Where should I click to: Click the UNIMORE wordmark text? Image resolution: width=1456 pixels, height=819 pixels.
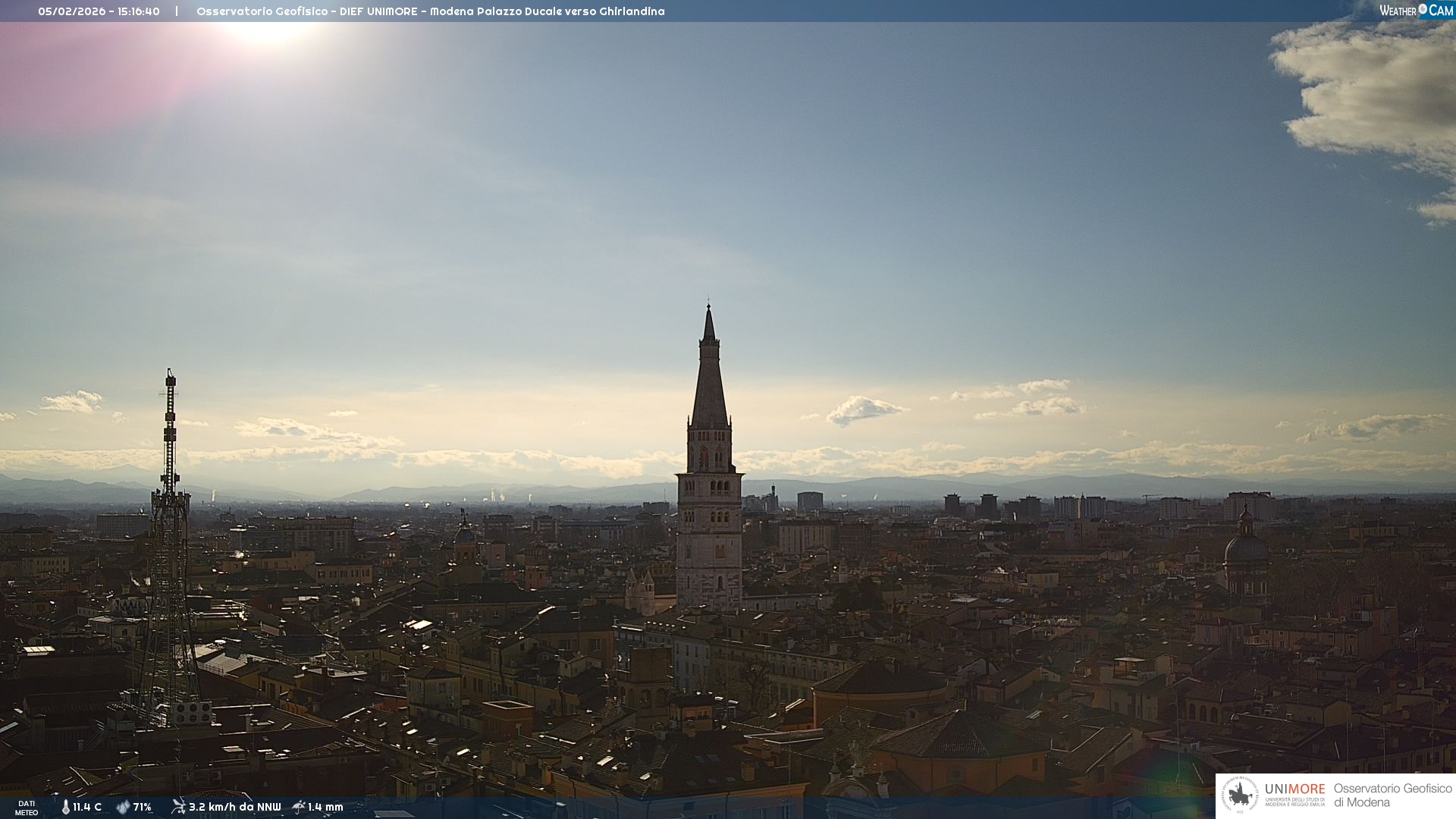click(1294, 789)
